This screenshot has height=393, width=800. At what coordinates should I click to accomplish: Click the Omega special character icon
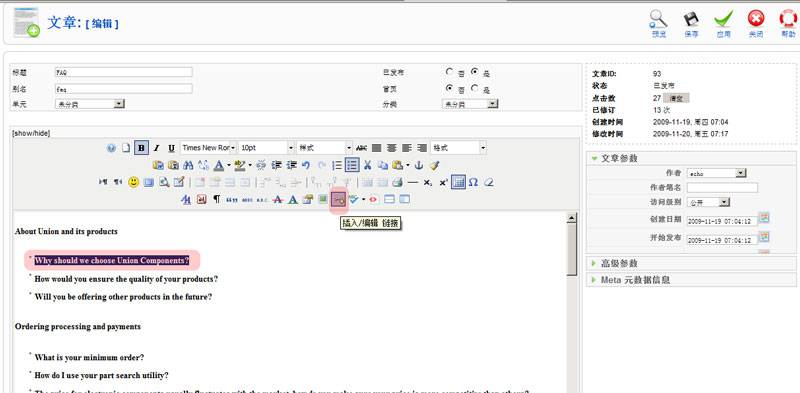[473, 182]
